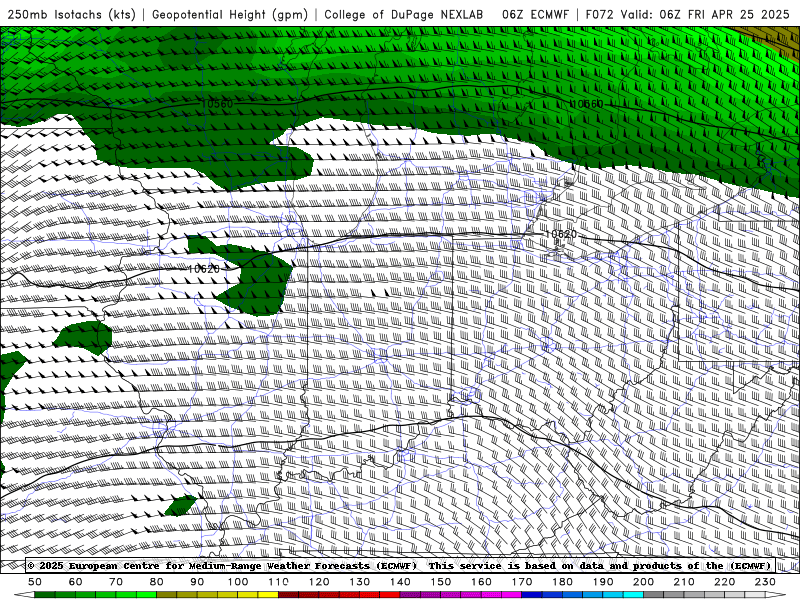Click the 'FRI APR 25 2025' valid date
This screenshot has height=600, width=800.
739,14
